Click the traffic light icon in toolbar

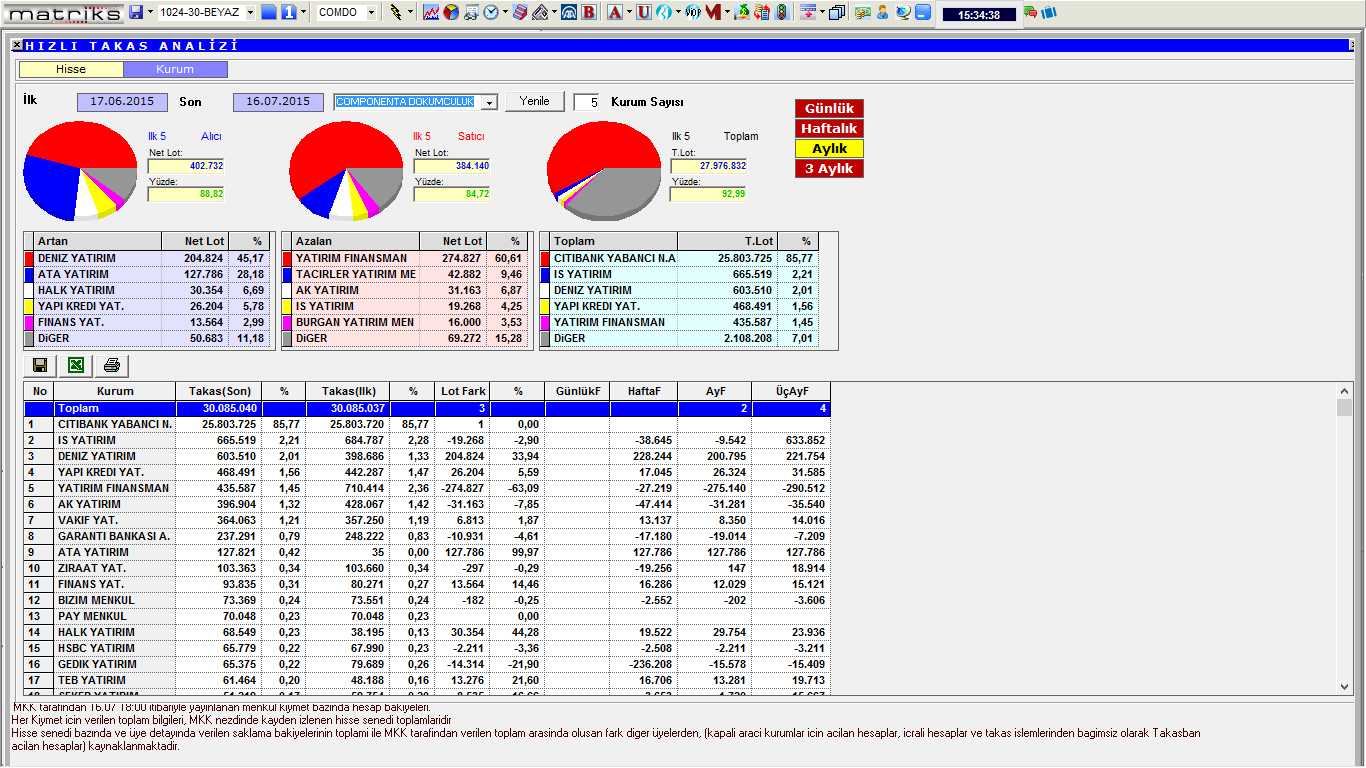pyautogui.click(x=781, y=13)
